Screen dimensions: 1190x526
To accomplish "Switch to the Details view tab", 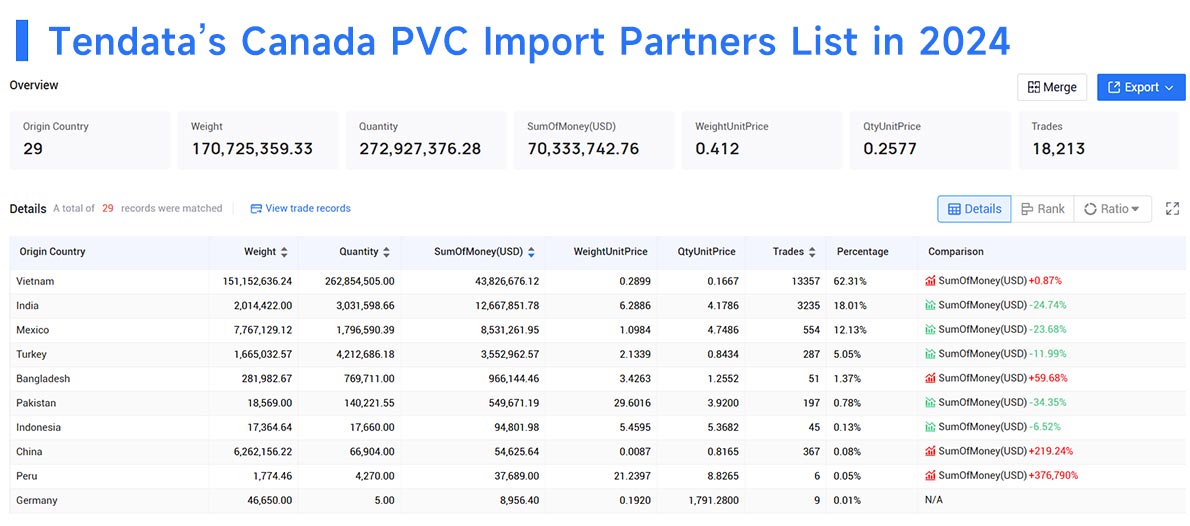I will (974, 209).
